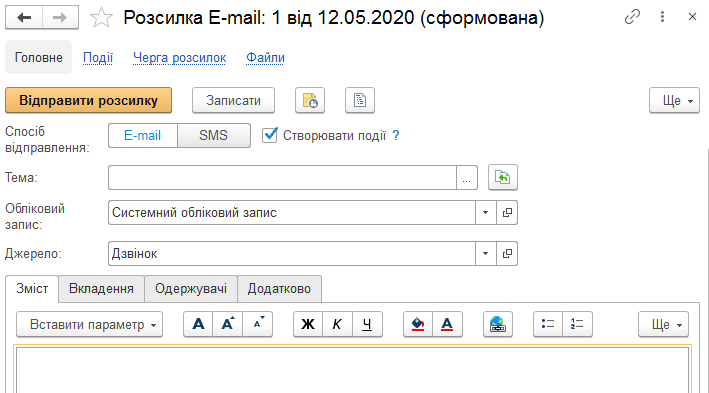Click the ellipsis button in Тема field
The image size is (709, 393).
pos(467,177)
